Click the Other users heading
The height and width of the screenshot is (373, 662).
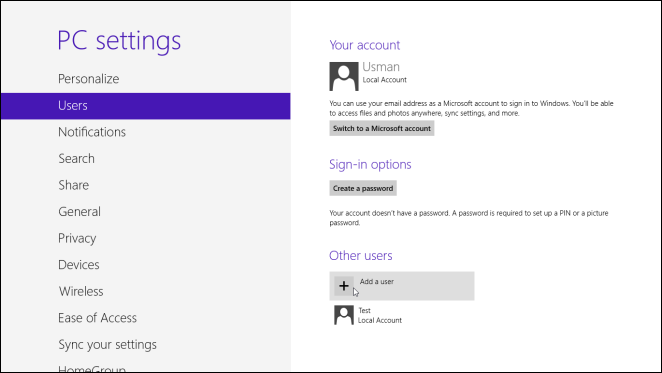(x=361, y=256)
